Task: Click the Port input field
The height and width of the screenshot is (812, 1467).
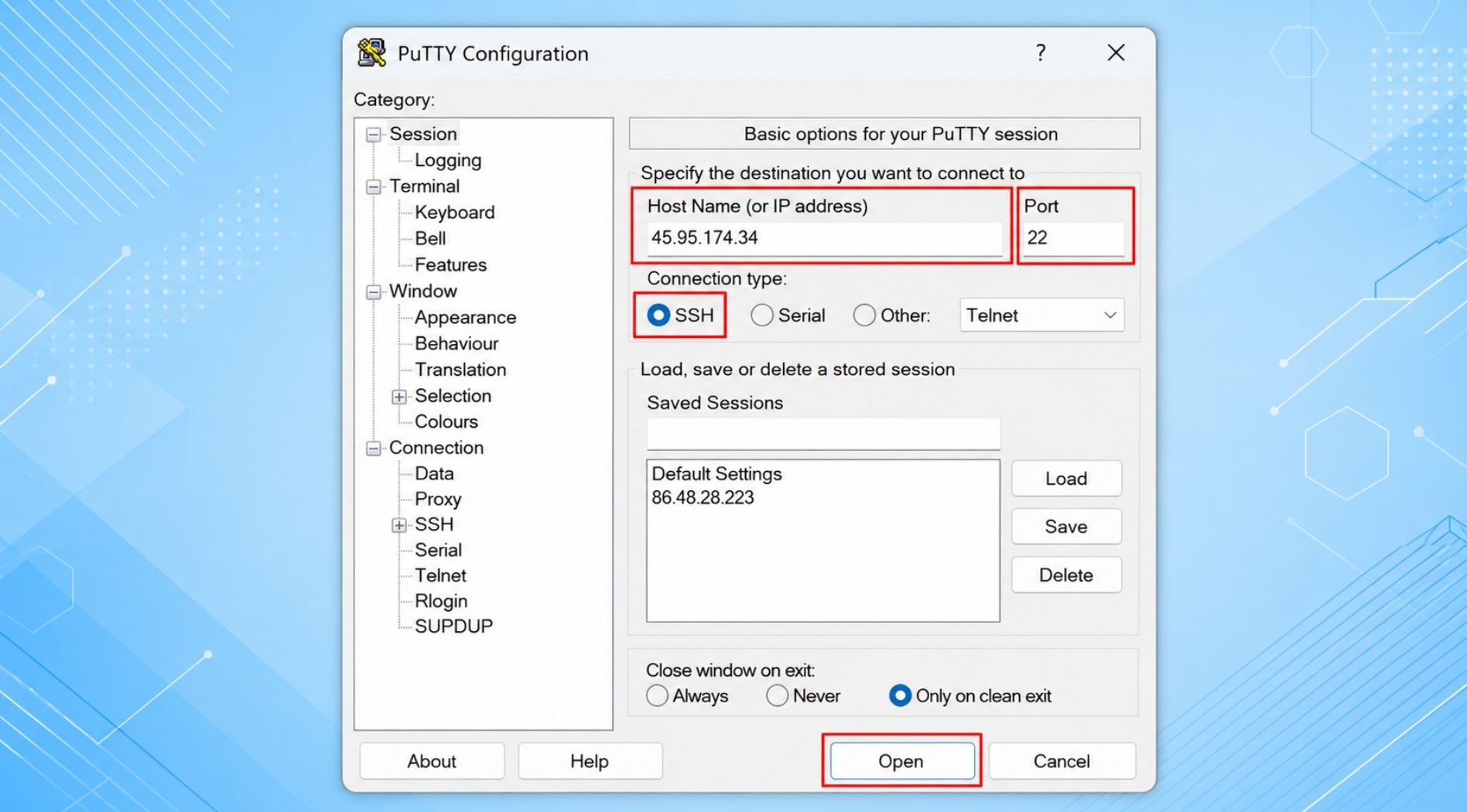Action: [1074, 238]
